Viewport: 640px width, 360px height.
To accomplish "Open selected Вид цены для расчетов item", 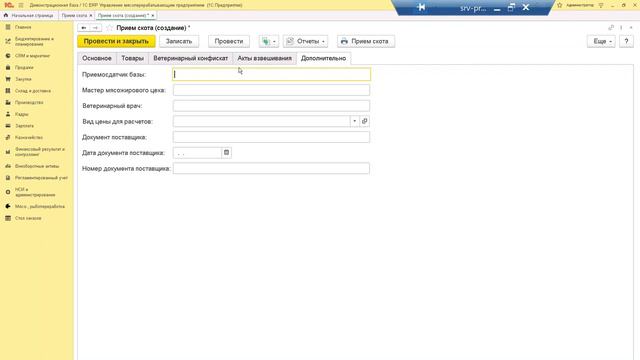I will (365, 121).
